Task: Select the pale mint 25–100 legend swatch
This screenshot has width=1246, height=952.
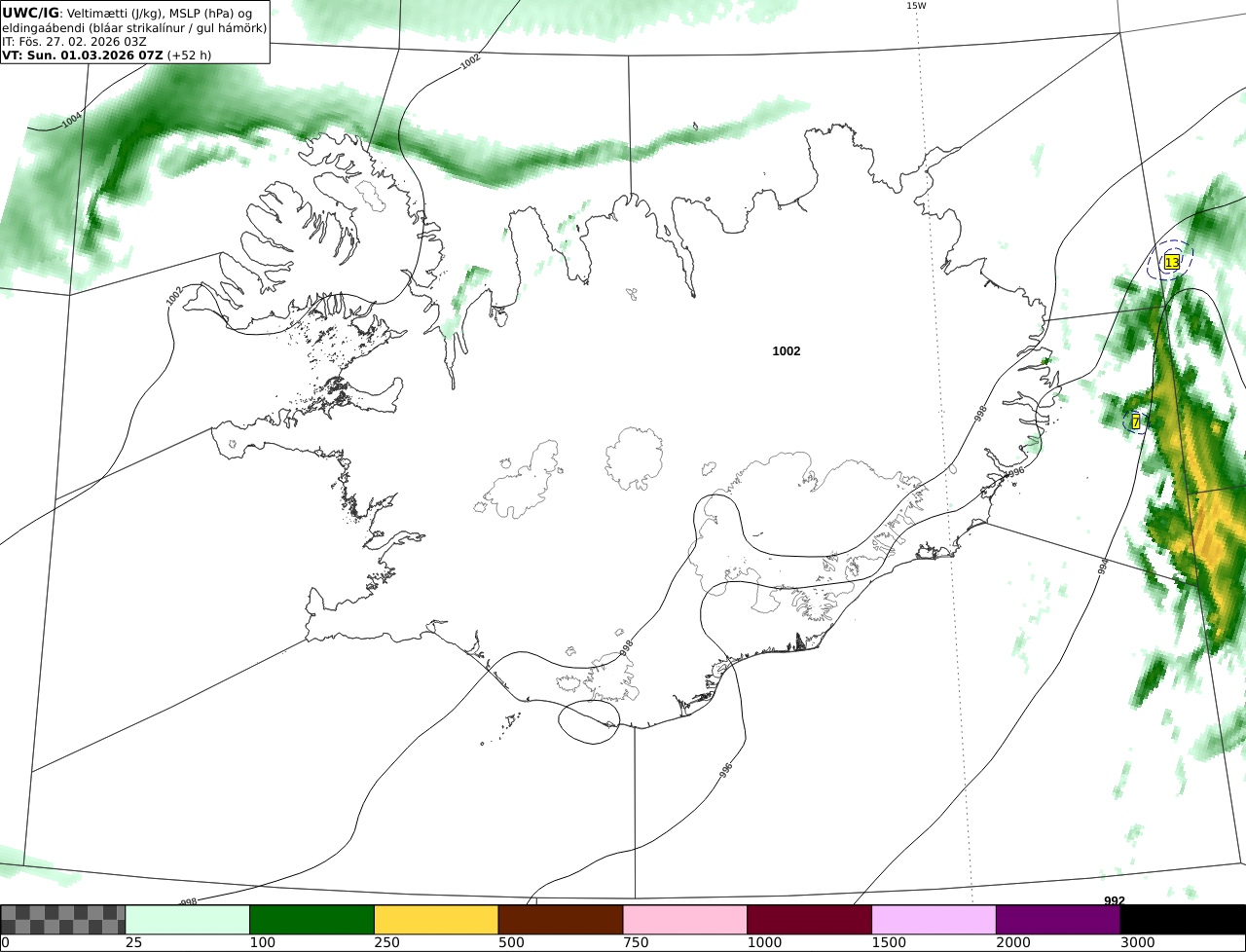Action: [x=188, y=920]
